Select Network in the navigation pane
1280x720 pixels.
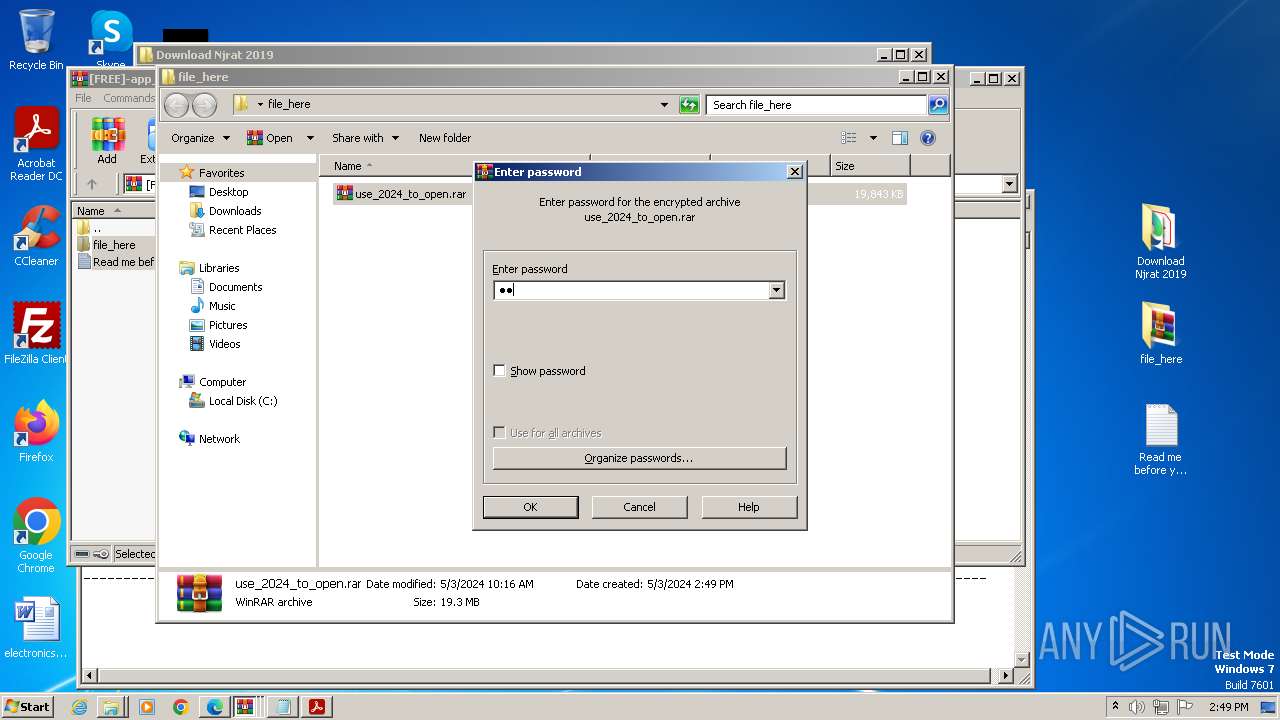[x=219, y=439]
